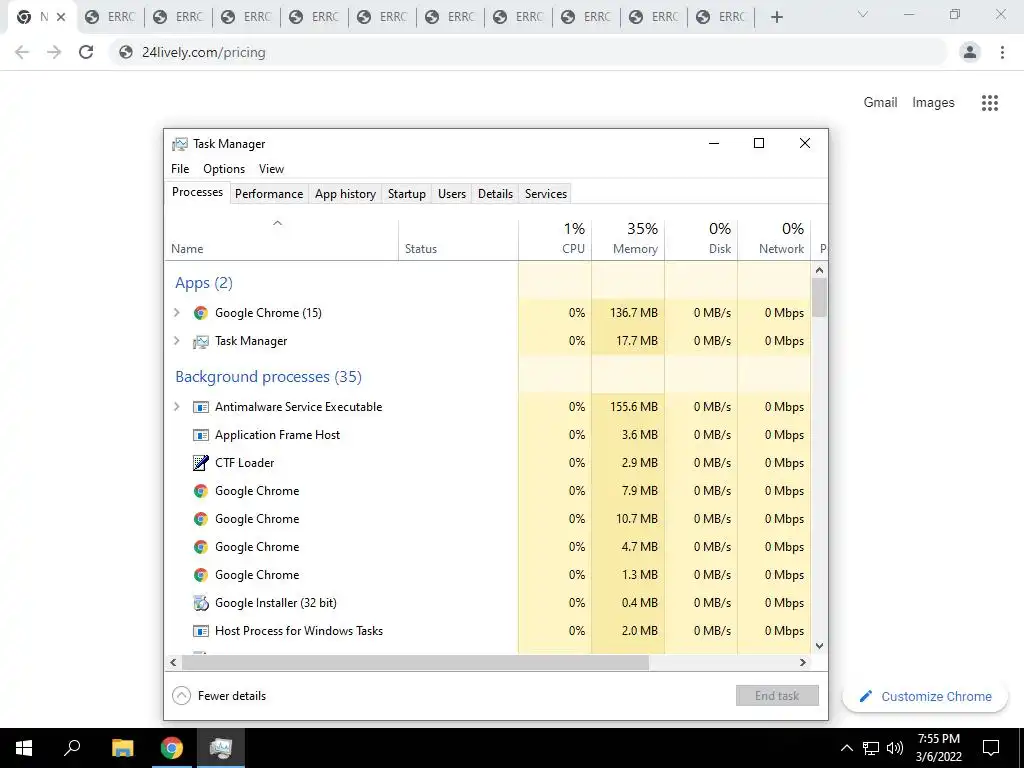
Task: Click the address bar showing 24lively.com/pricing
Action: pos(529,52)
